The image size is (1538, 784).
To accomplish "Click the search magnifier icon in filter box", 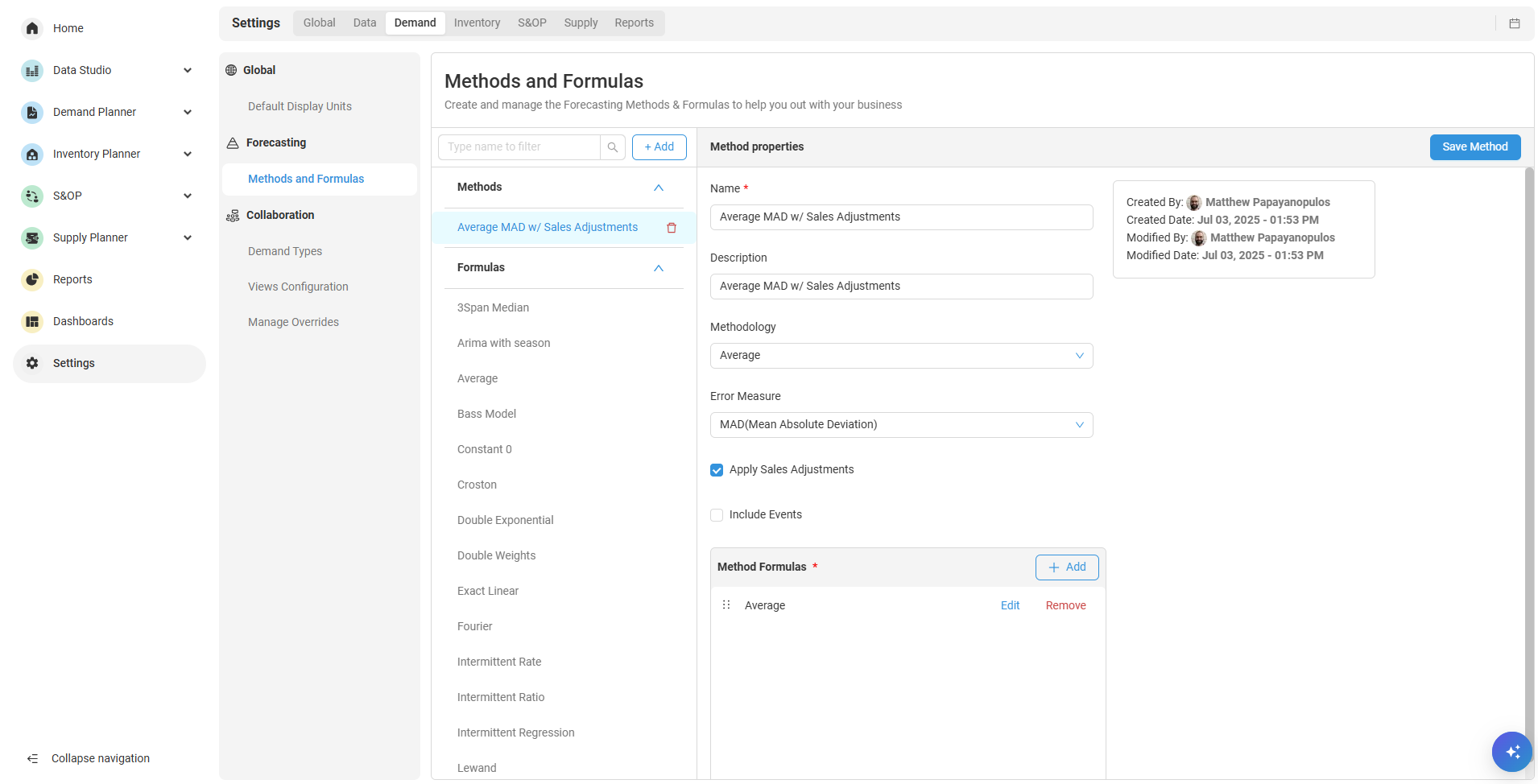I will pos(613,147).
